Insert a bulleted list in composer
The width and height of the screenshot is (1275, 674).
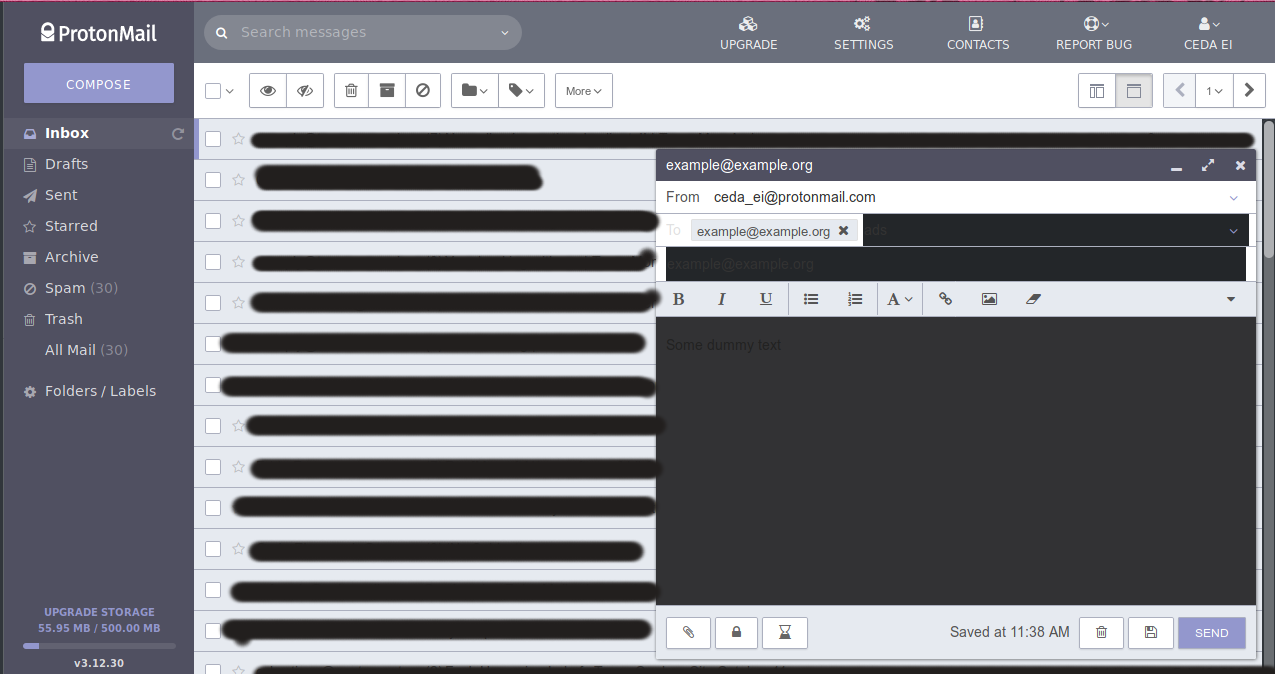tap(811, 299)
